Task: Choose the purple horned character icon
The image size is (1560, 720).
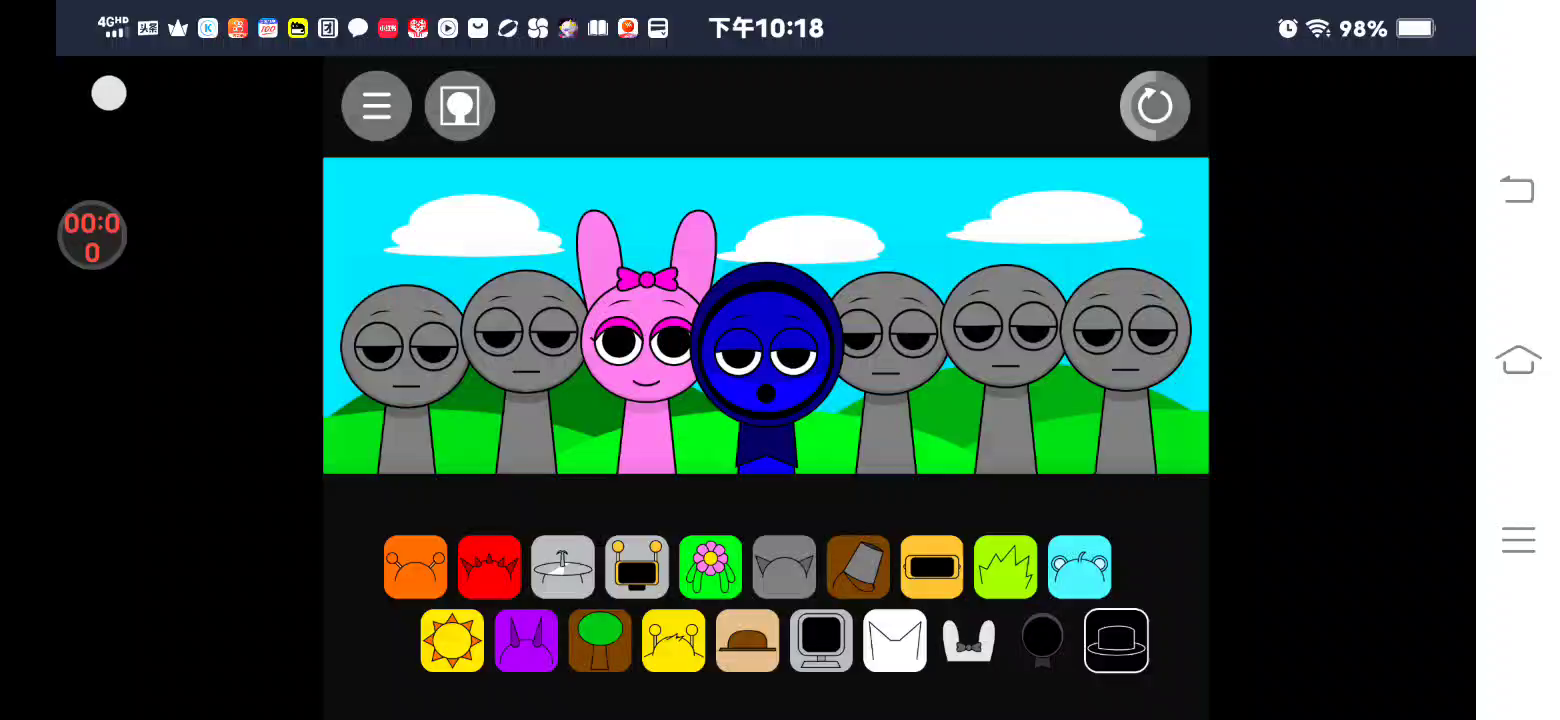Action: tap(526, 641)
